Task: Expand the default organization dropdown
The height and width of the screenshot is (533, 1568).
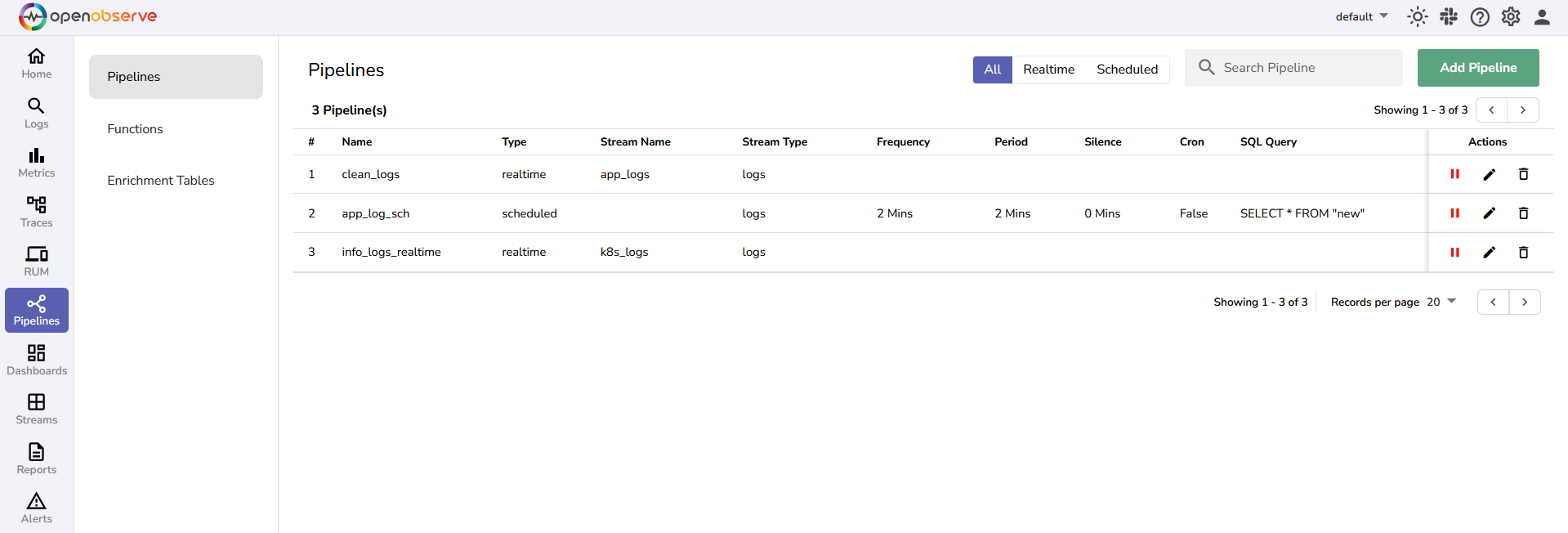Action: [x=1361, y=17]
